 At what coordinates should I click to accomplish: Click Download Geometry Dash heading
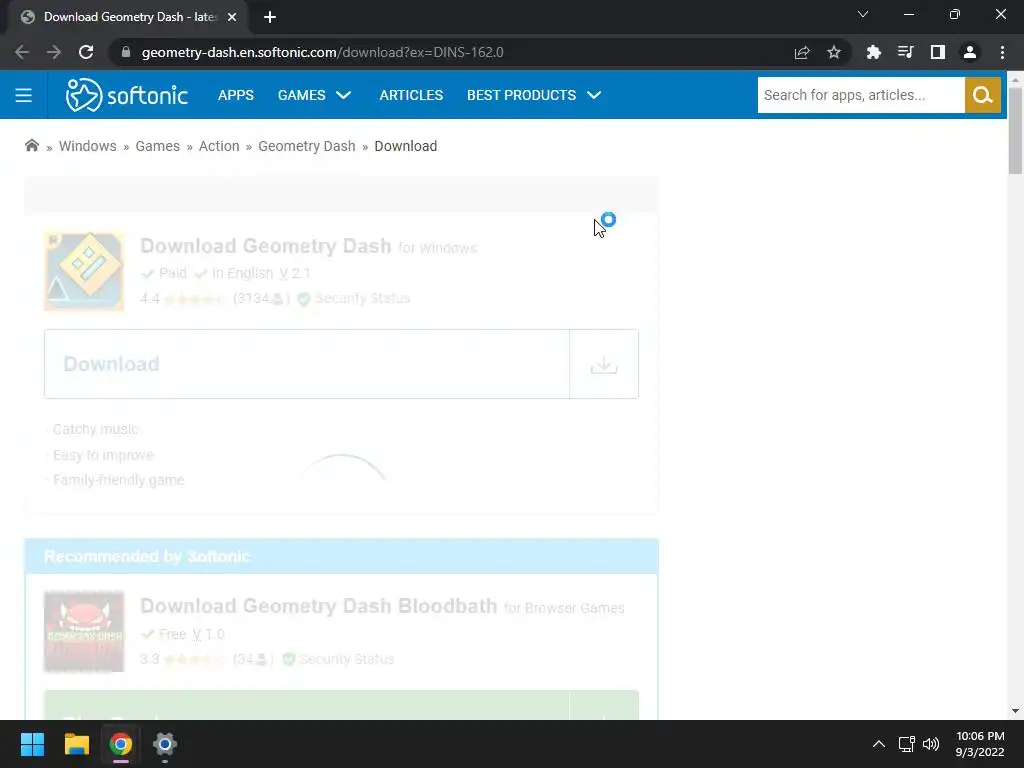click(266, 246)
